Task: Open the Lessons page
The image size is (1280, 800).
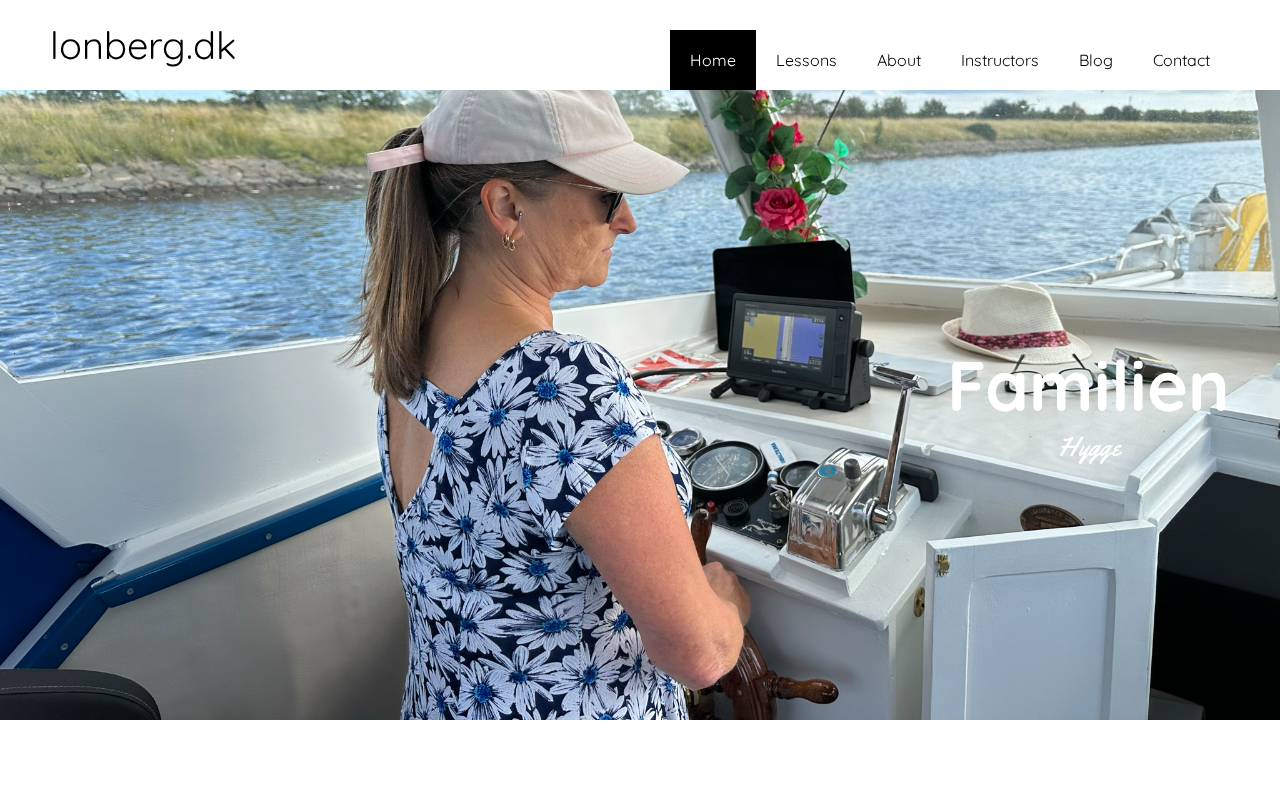Action: (x=806, y=60)
